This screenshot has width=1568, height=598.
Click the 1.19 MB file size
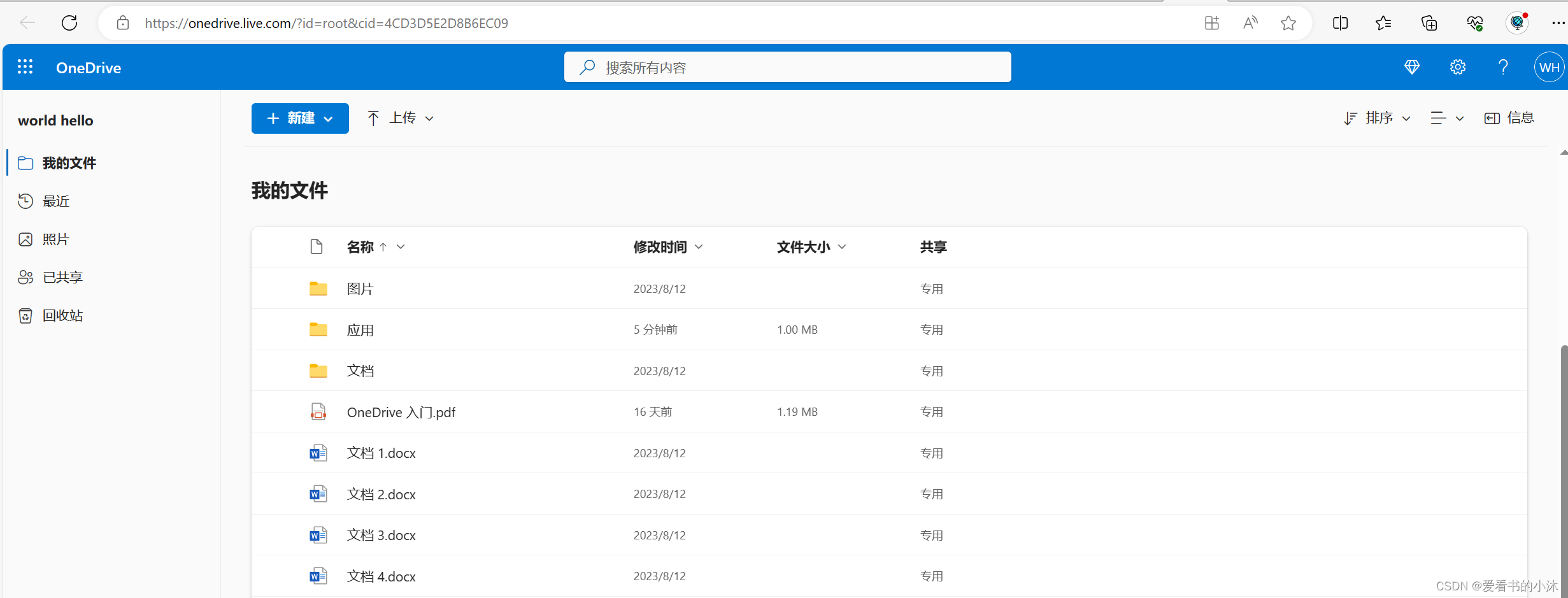[797, 411]
